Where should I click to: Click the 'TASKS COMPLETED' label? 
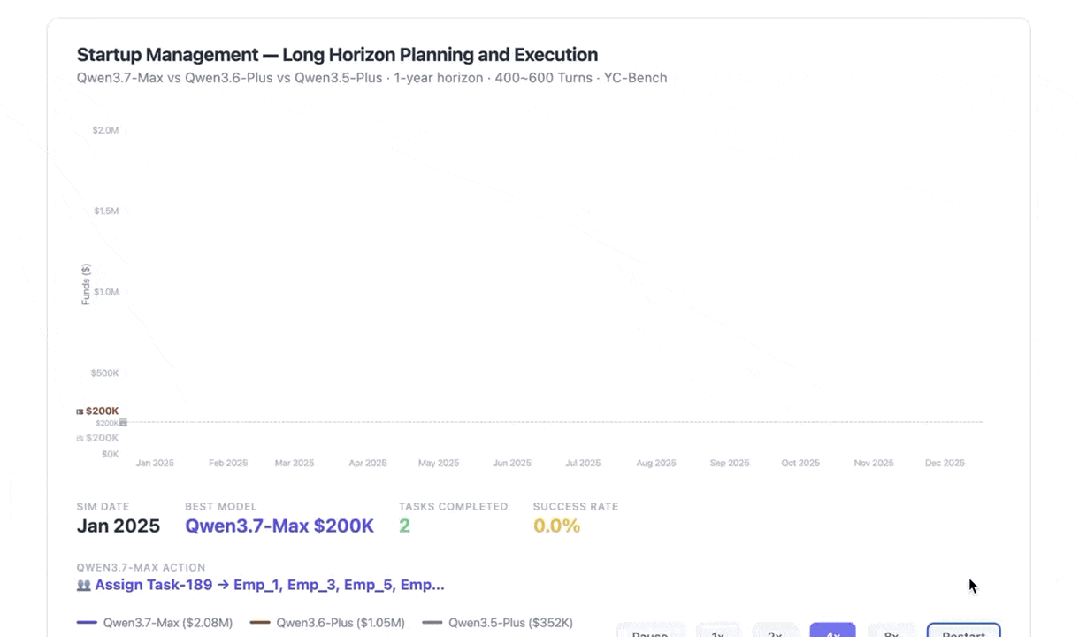pyautogui.click(x=453, y=506)
